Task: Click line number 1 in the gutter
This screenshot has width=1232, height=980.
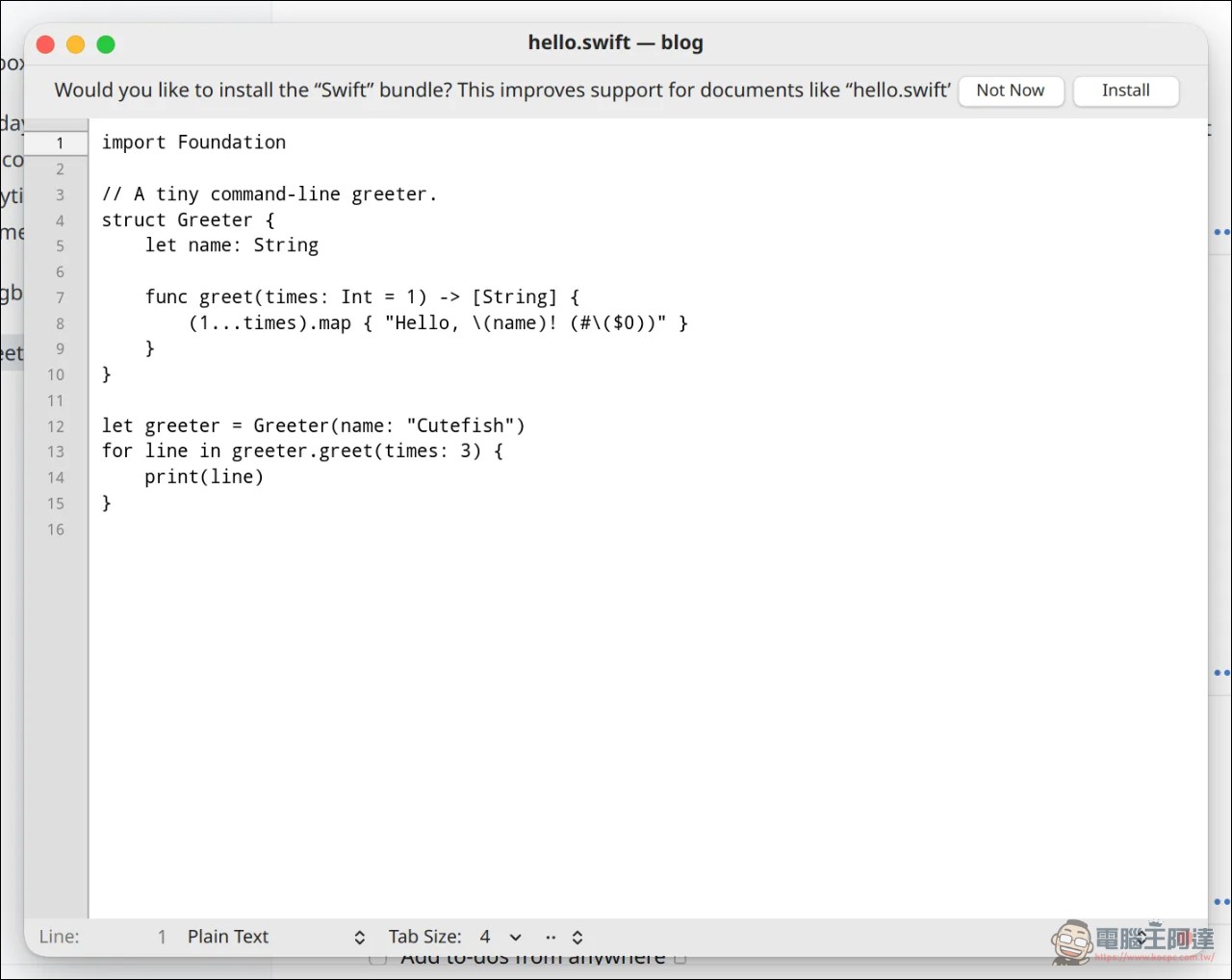Action: click(x=60, y=143)
